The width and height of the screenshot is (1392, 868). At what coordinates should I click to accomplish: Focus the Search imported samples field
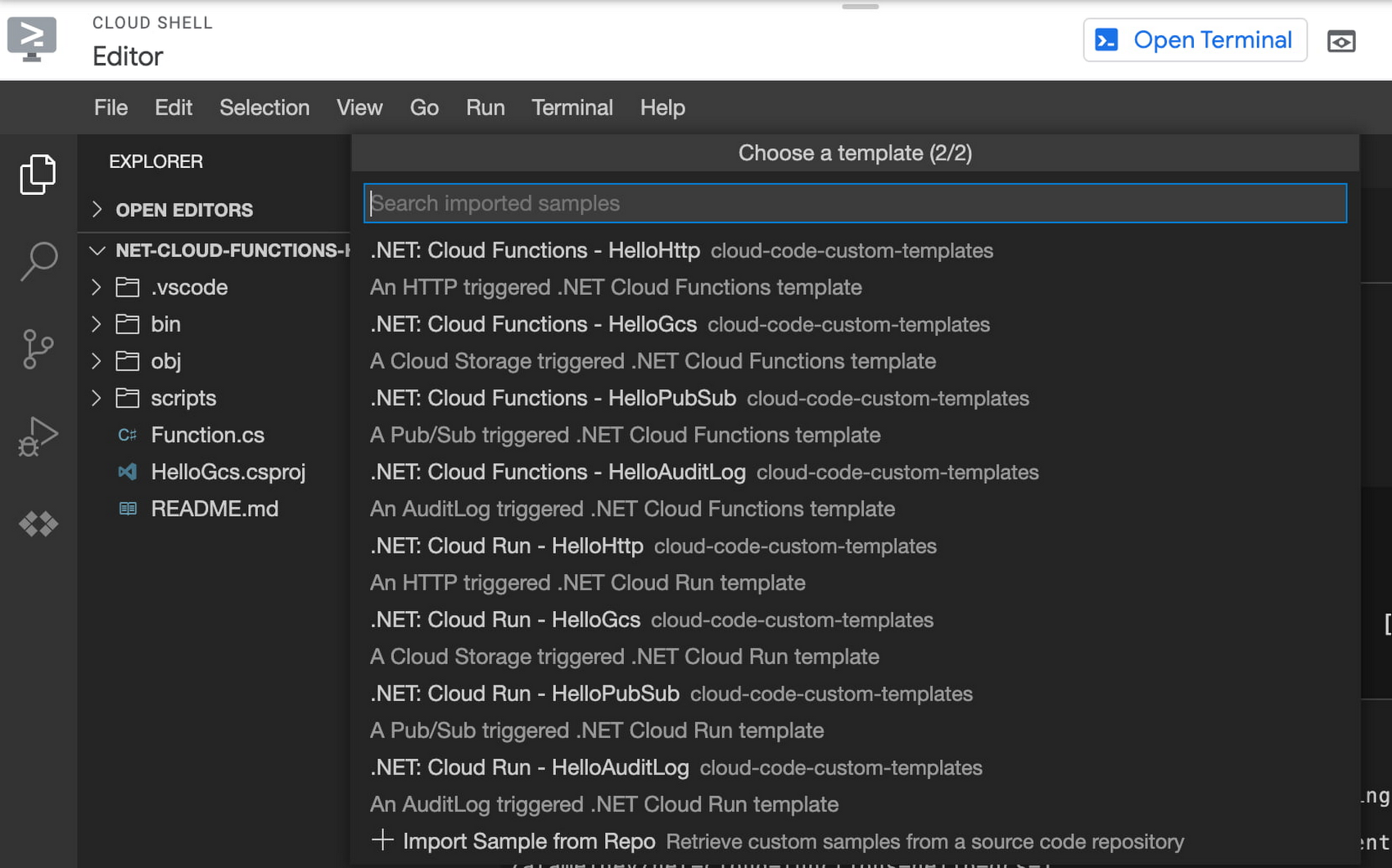(x=855, y=203)
